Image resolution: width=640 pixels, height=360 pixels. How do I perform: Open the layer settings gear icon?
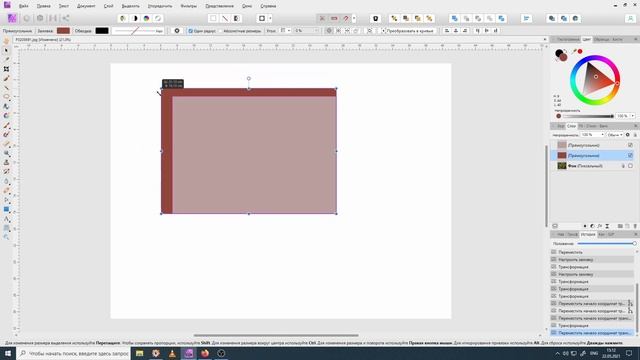point(628,135)
